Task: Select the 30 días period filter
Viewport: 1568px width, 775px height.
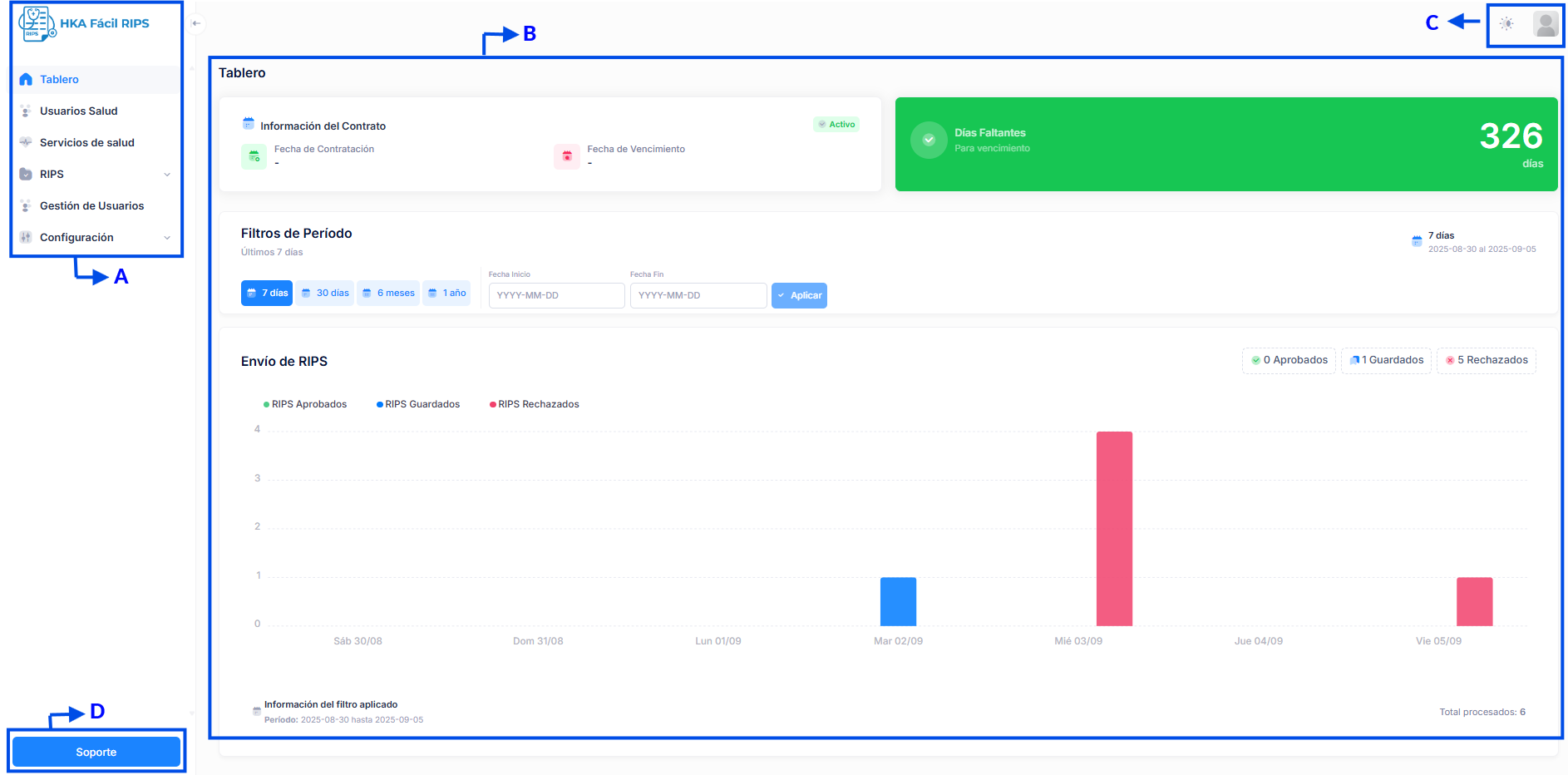Action: click(325, 294)
